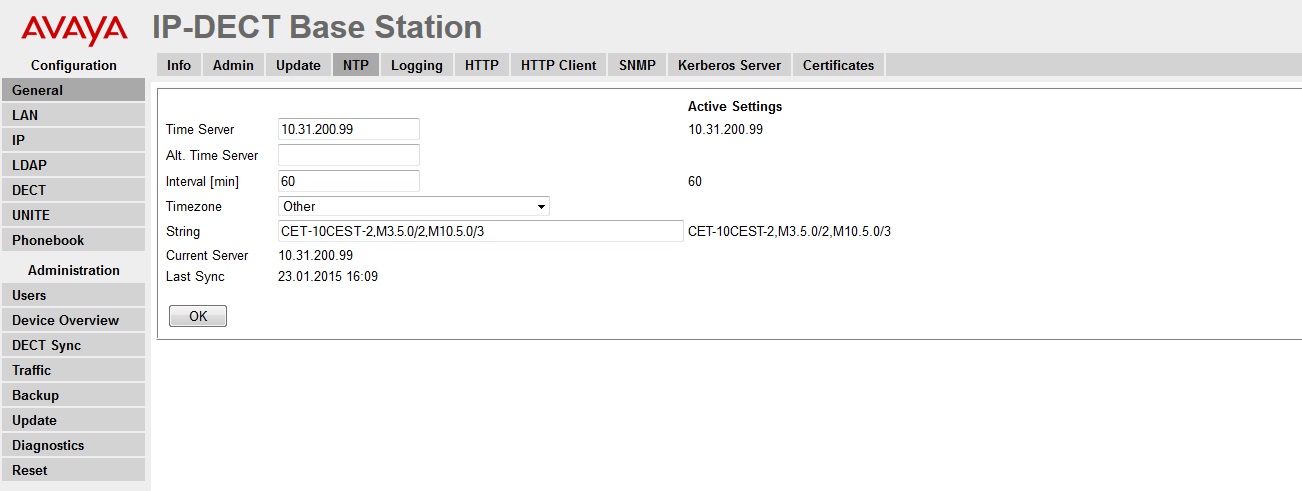This screenshot has height=491, width=1302.
Task: Switch to the Admin tab
Action: click(233, 65)
